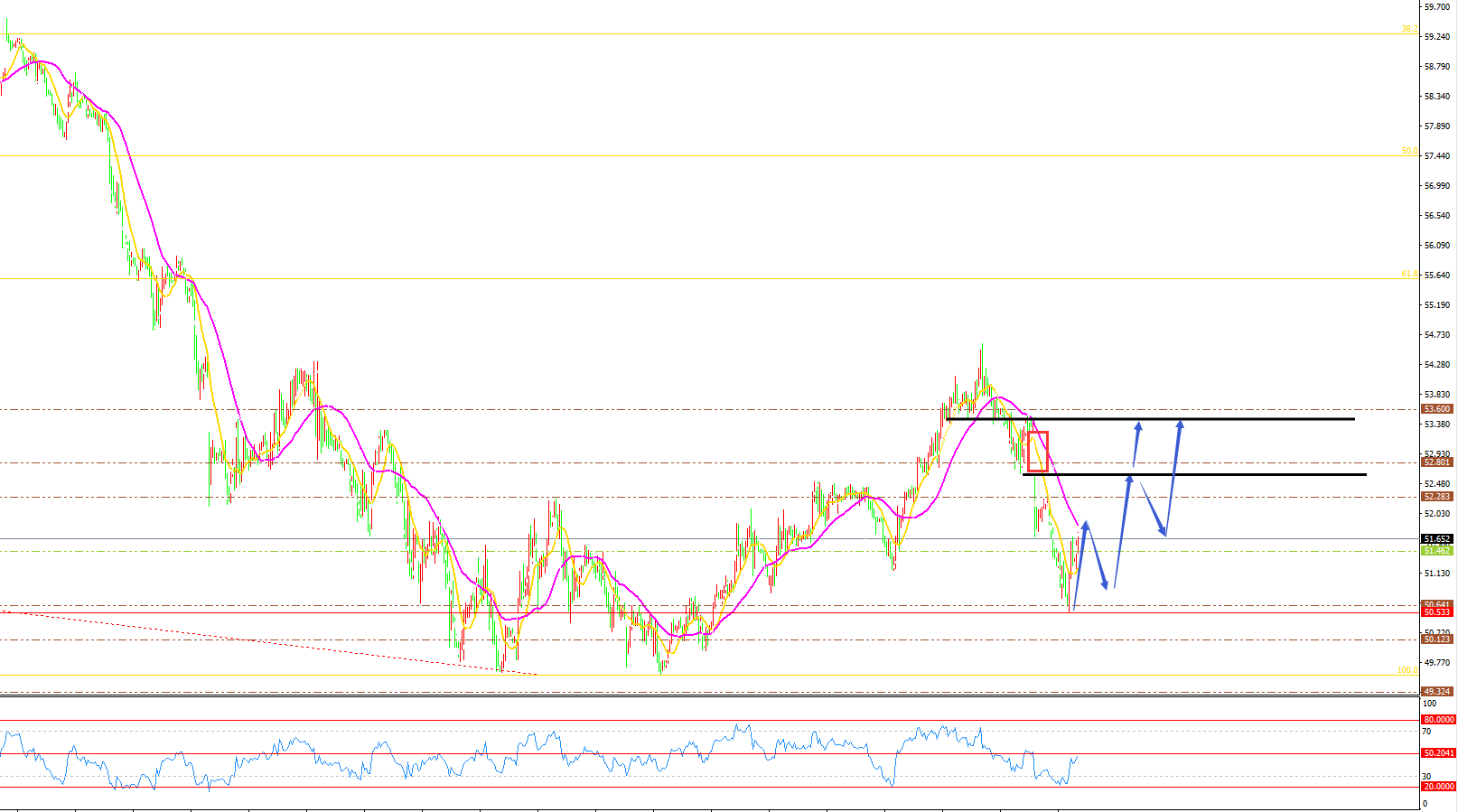Click the 52.801 price level label
This screenshot has height=812, width=1458.
1436,462
